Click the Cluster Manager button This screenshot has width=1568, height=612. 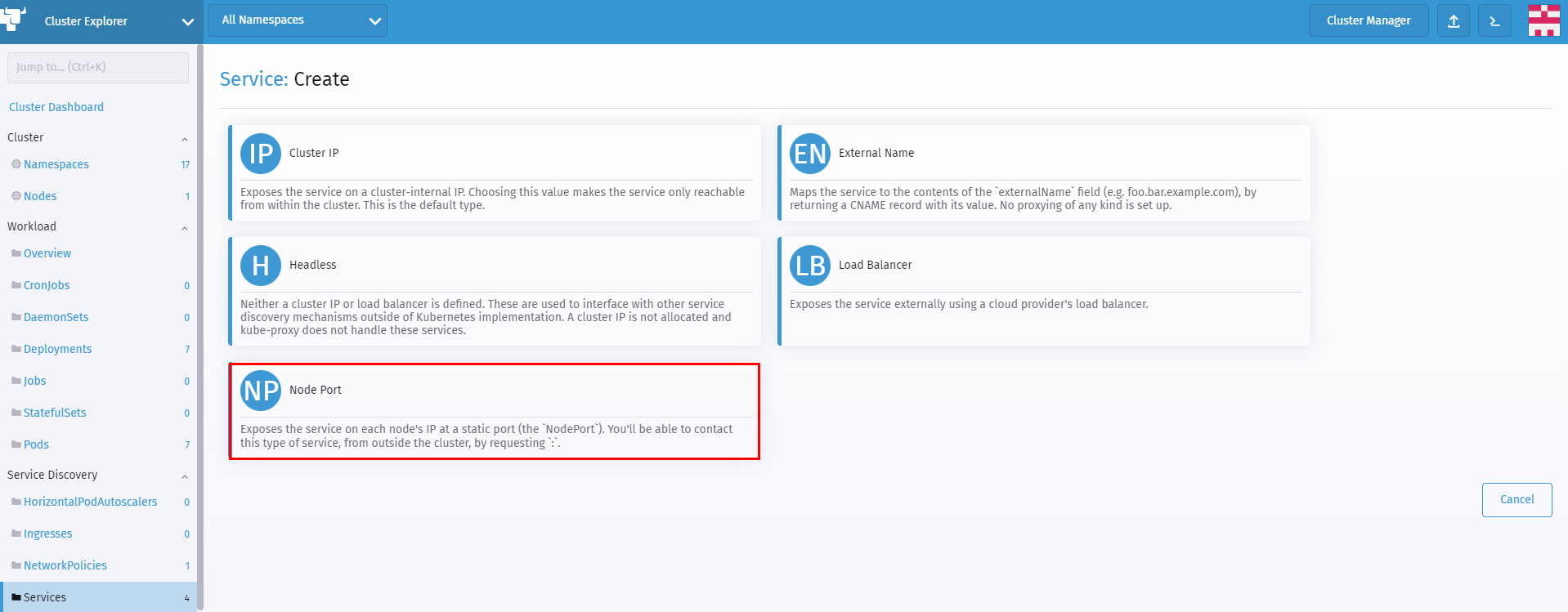pos(1369,20)
